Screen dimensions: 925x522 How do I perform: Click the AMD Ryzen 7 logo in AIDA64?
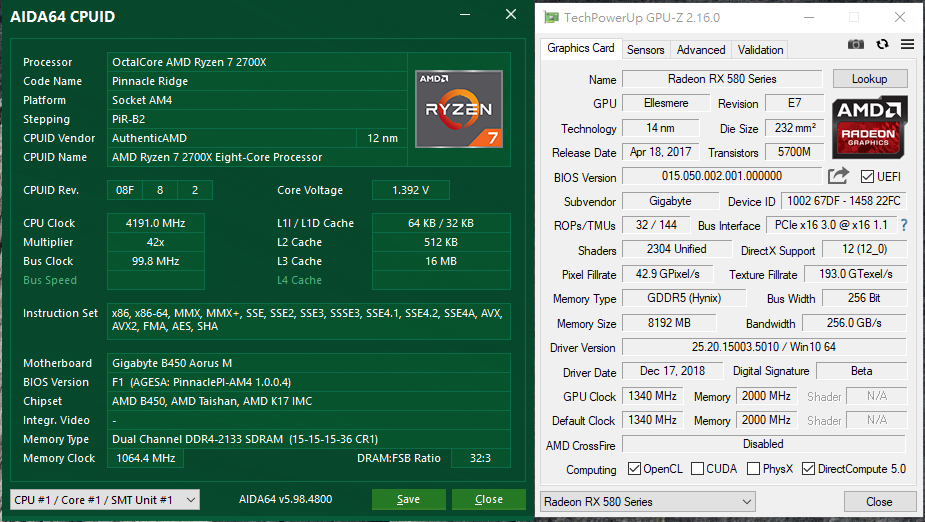coord(459,109)
